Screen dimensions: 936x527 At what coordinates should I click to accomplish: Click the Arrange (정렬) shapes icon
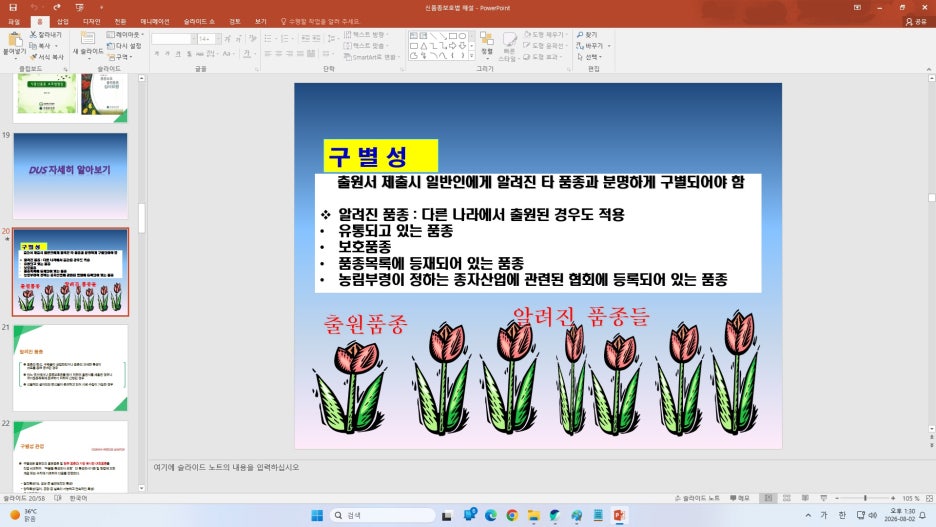tap(487, 39)
